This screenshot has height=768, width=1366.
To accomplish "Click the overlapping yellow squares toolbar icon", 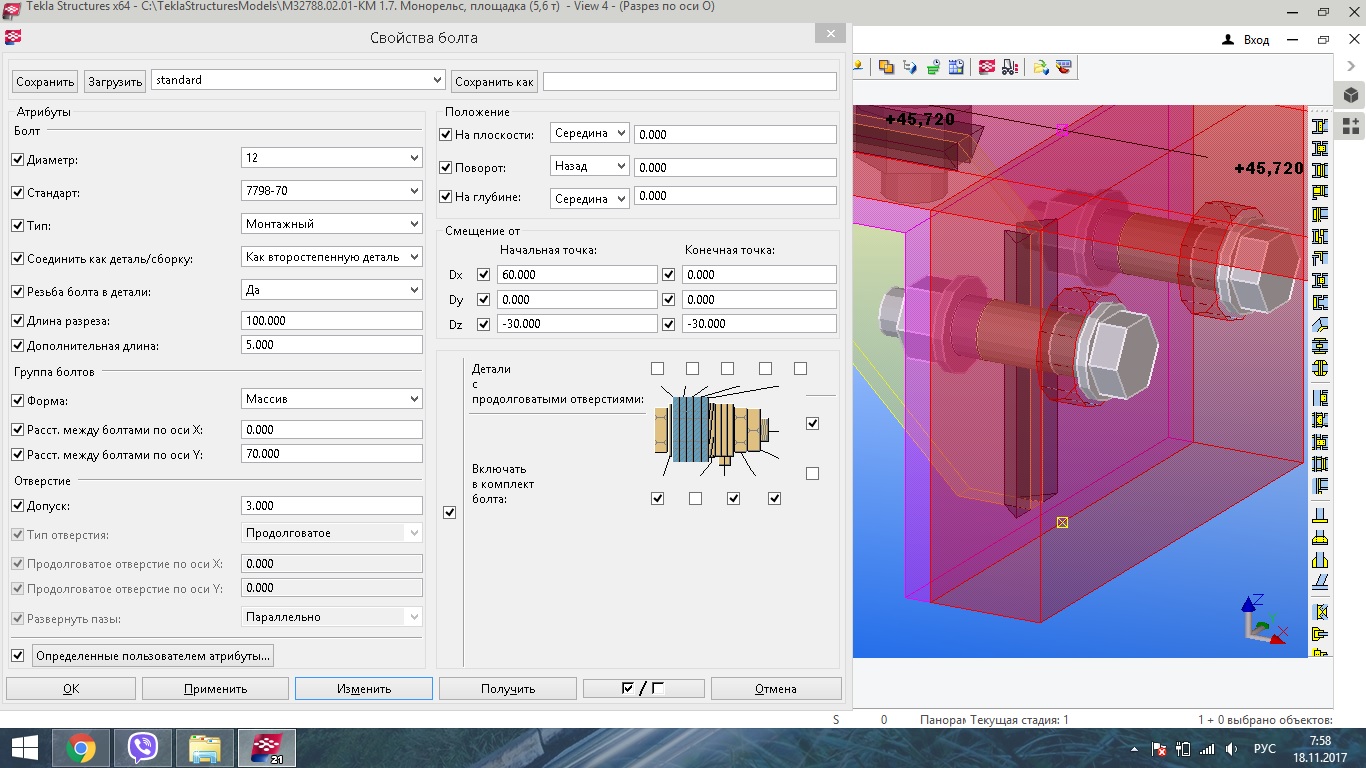I will [x=886, y=68].
